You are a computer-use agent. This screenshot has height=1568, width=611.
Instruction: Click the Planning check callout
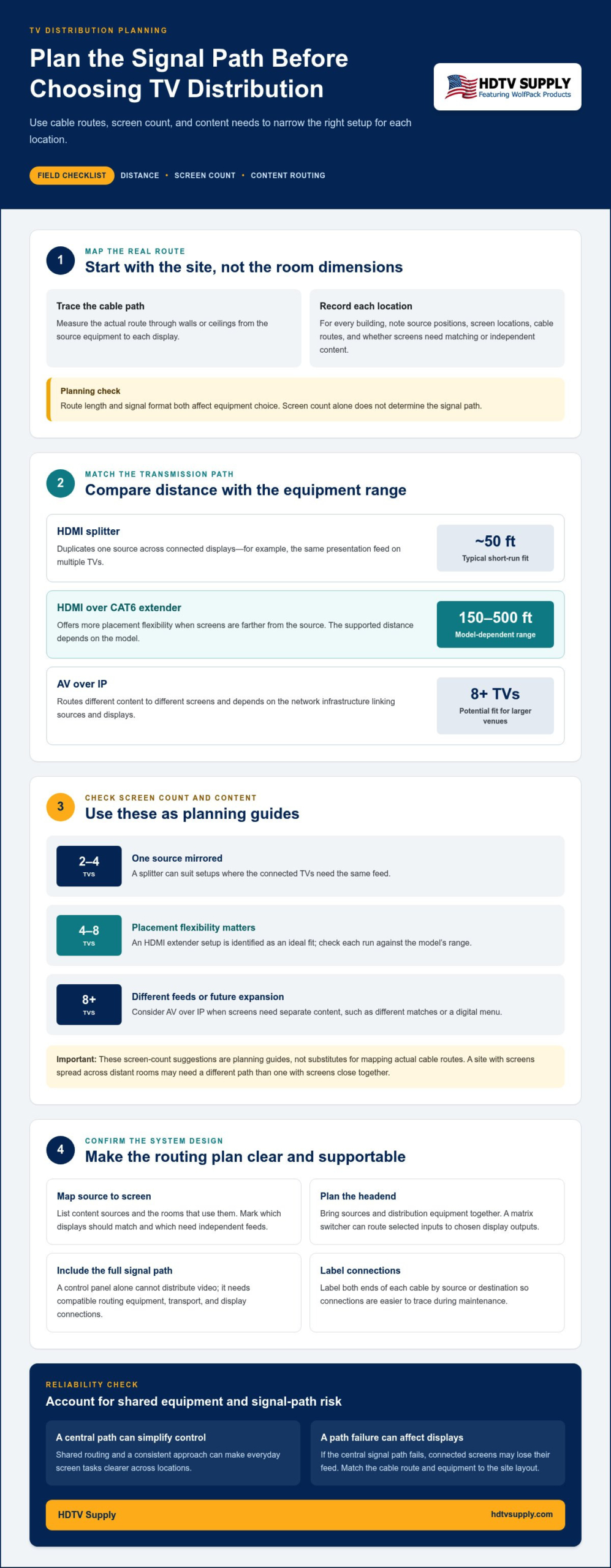(305, 399)
